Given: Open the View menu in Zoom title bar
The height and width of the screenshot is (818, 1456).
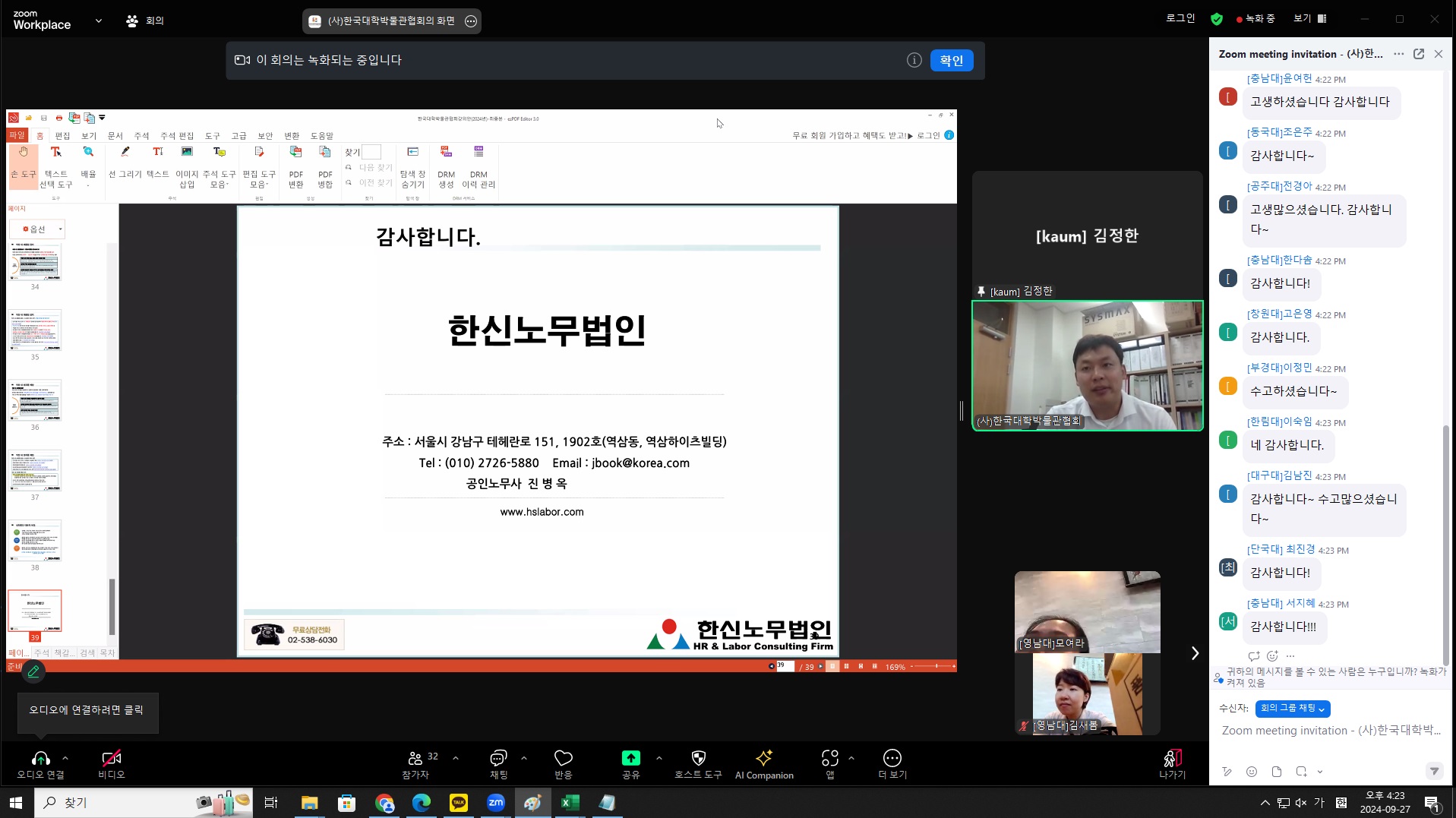Looking at the screenshot, I should click(1310, 18).
